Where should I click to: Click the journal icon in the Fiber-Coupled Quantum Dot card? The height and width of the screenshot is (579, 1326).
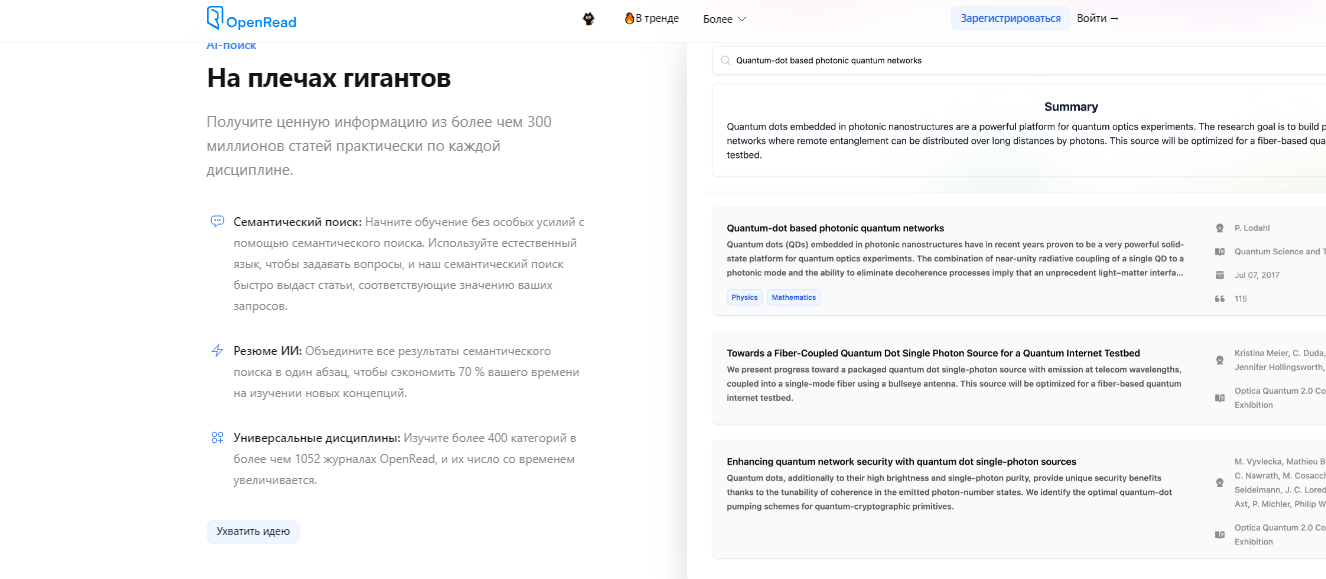(1219, 397)
